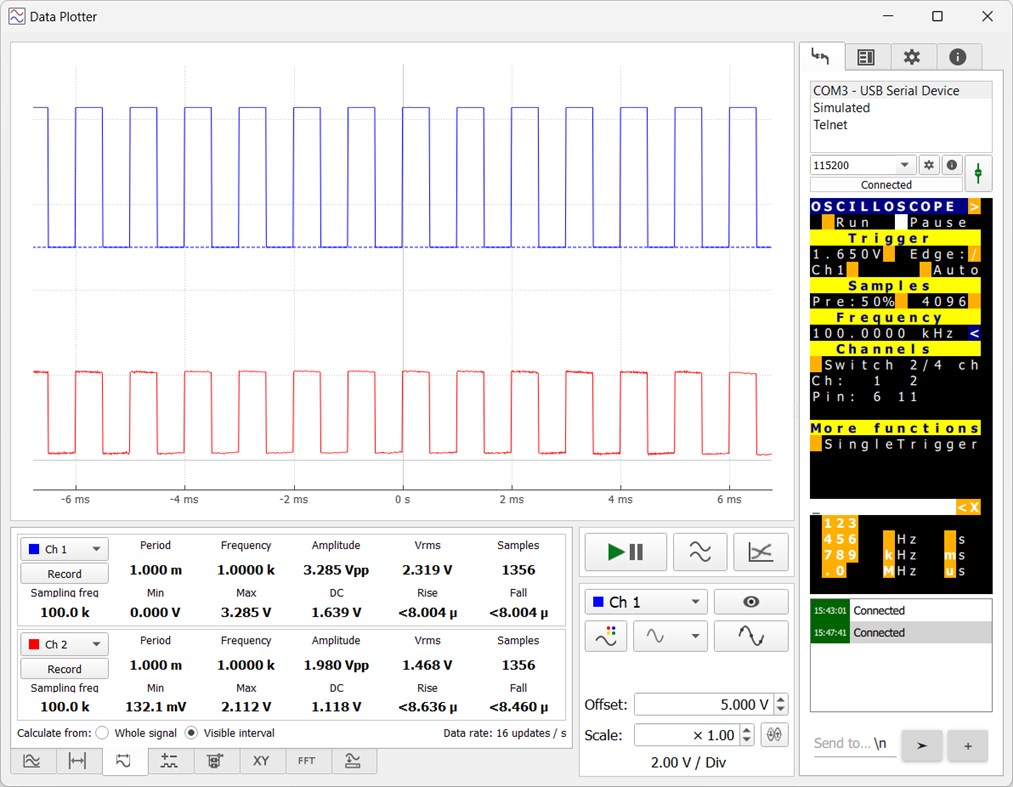The width and height of the screenshot is (1013, 787).
Task: Click the scale lock icon beside Scale field
Action: tap(771, 735)
